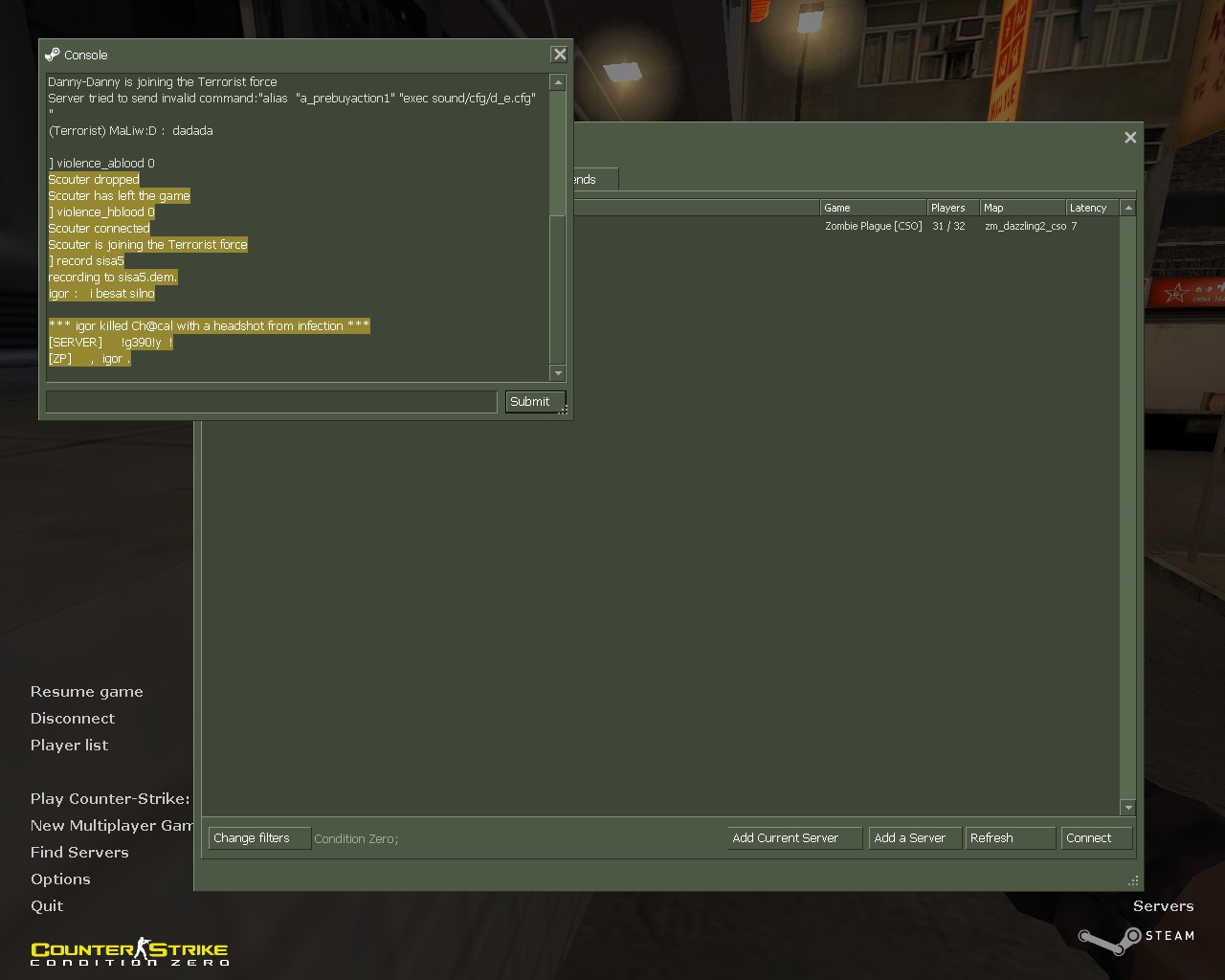Click server list scroll-up arrow
Viewport: 1225px width, 980px height.
coord(1128,208)
